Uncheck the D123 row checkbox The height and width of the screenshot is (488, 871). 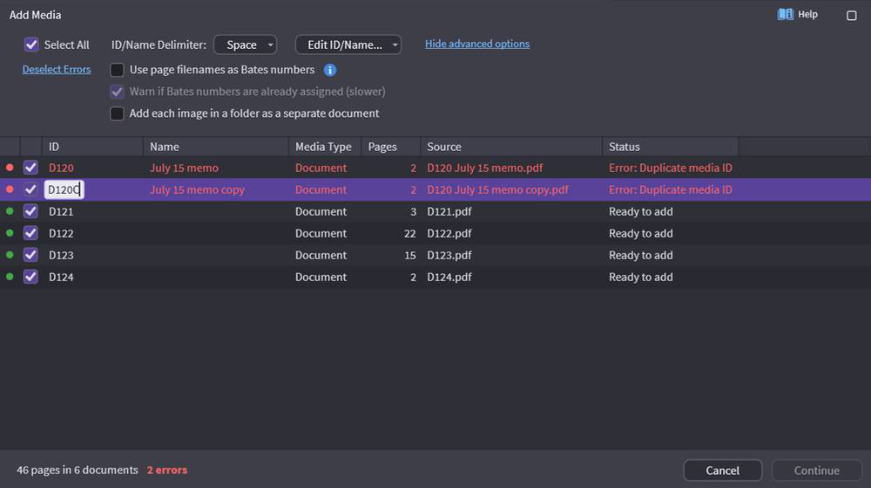point(31,255)
